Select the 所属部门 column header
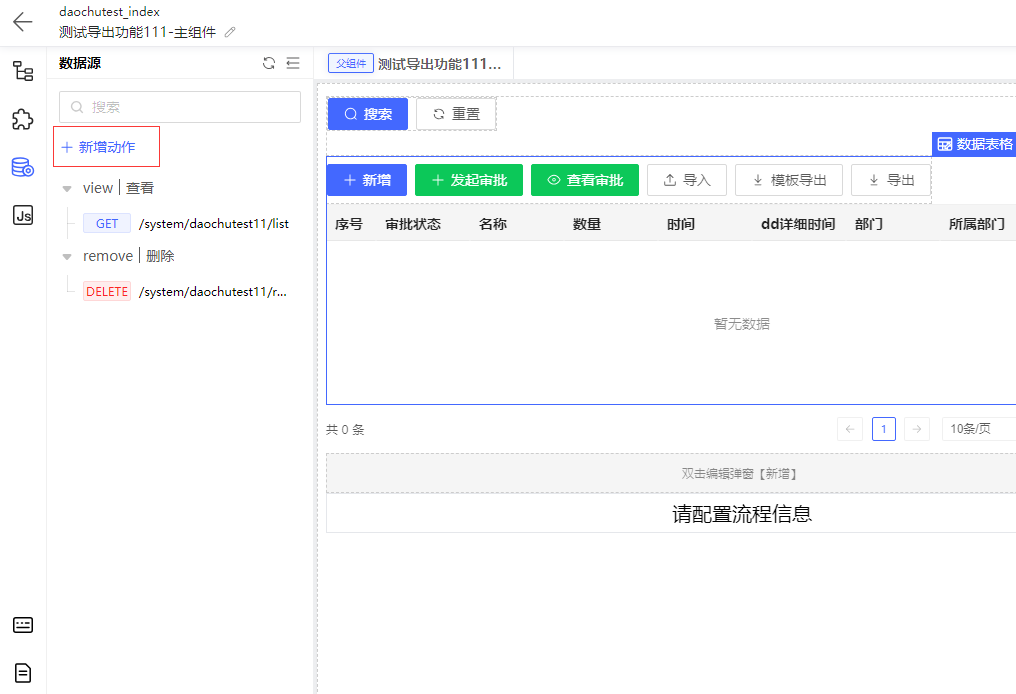Screen dimensions: 1016x694 pos(976,224)
